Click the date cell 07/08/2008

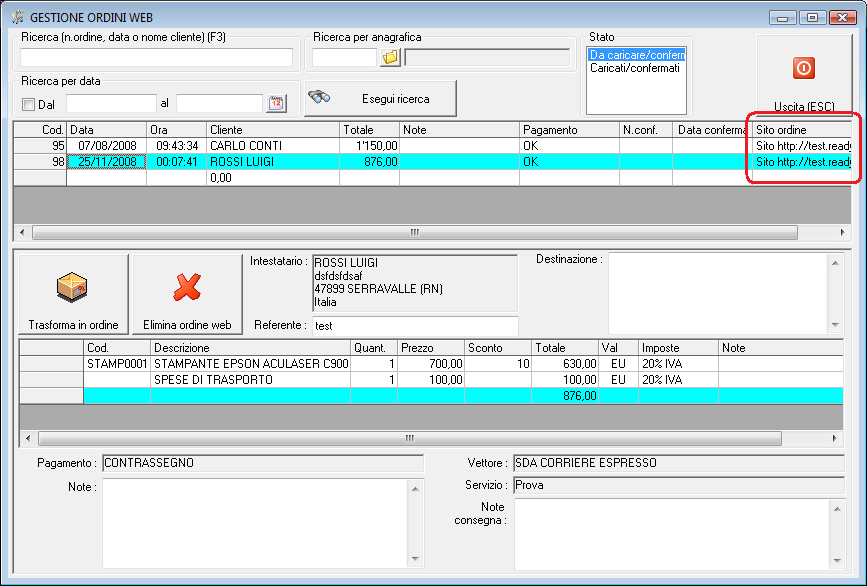[107, 146]
